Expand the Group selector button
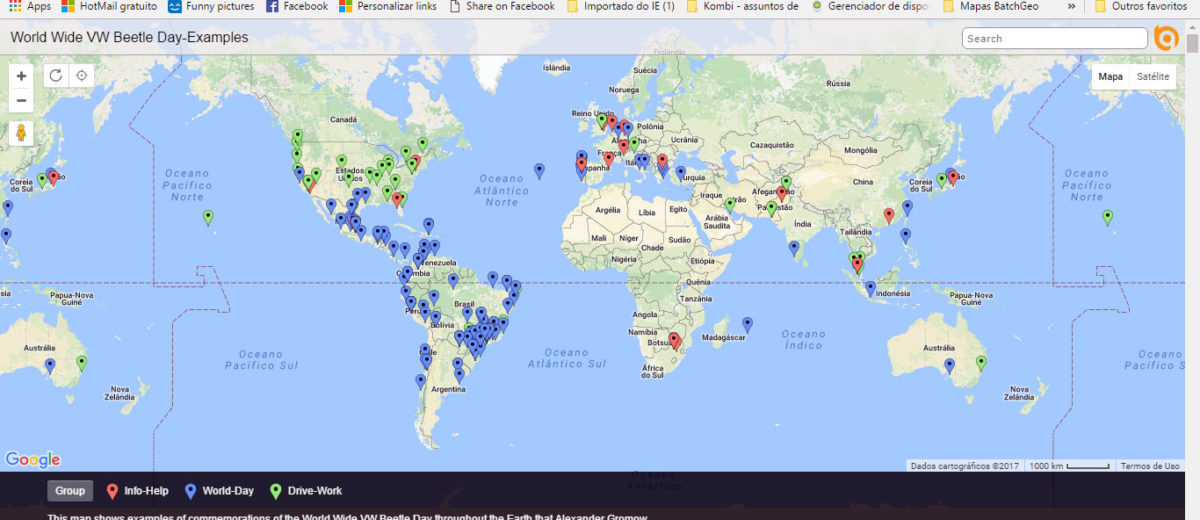The width and height of the screenshot is (1200, 520). pos(70,491)
